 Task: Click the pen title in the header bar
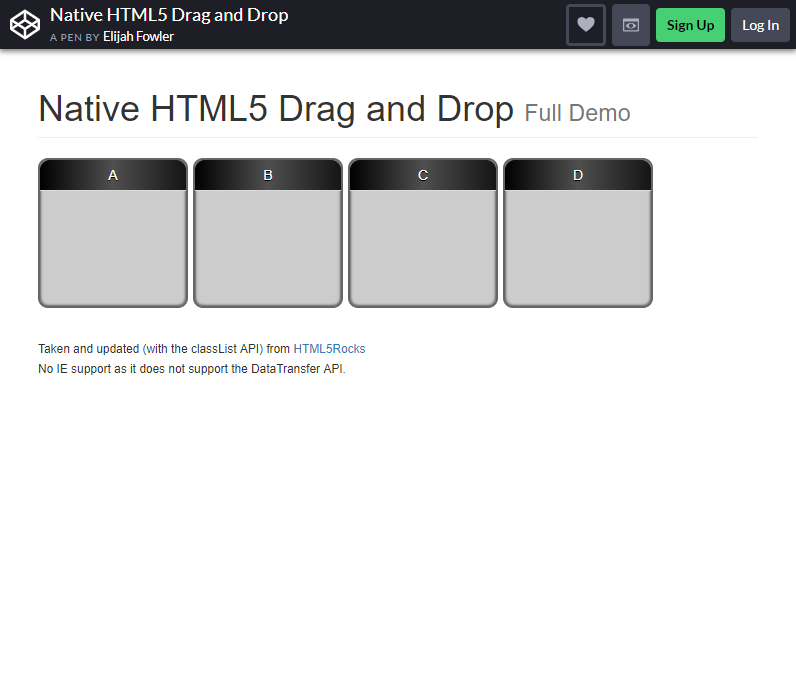coord(169,15)
